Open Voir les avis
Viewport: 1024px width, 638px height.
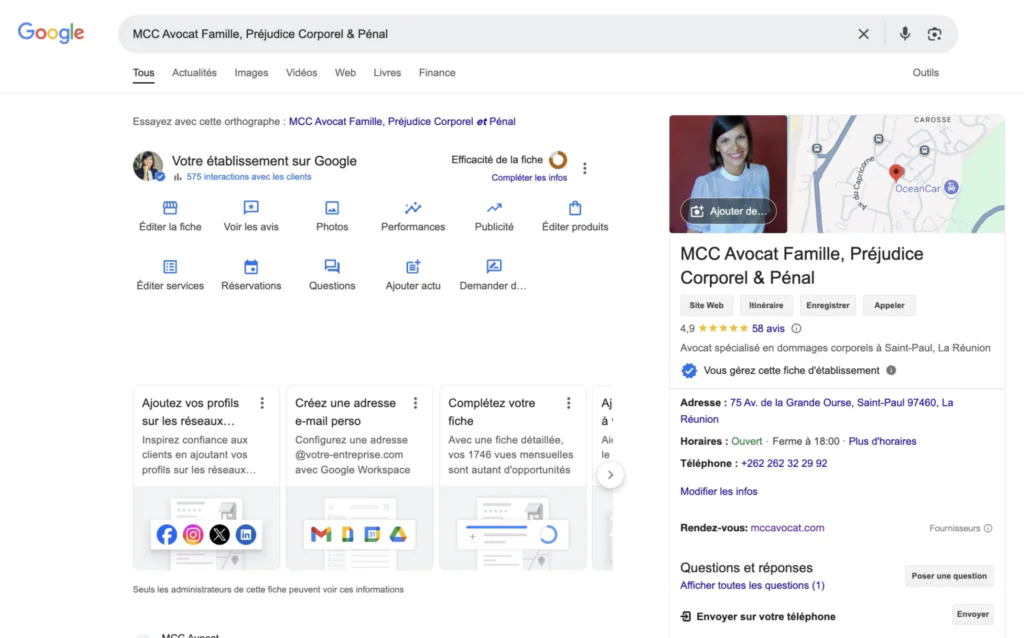(x=251, y=216)
